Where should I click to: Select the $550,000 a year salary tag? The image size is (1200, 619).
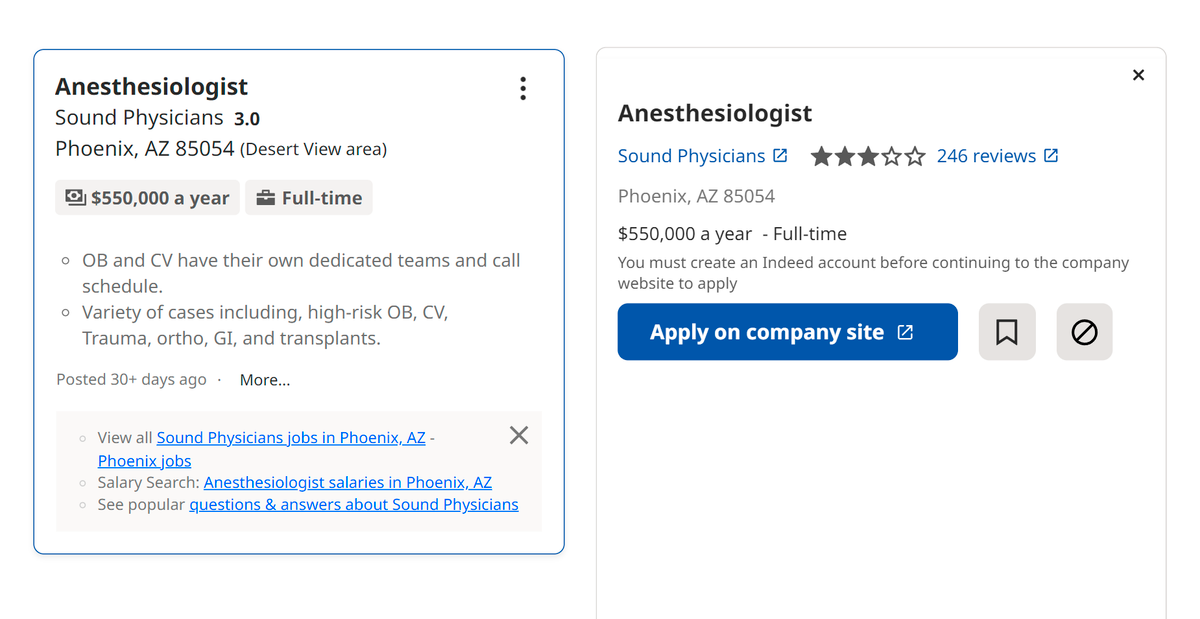click(x=148, y=198)
